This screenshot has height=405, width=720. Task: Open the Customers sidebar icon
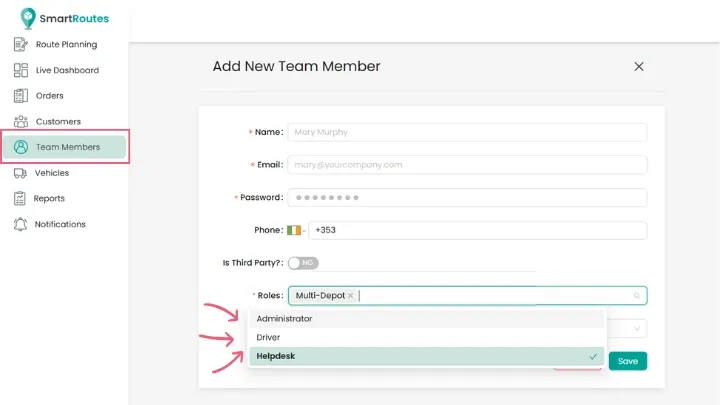(20, 121)
